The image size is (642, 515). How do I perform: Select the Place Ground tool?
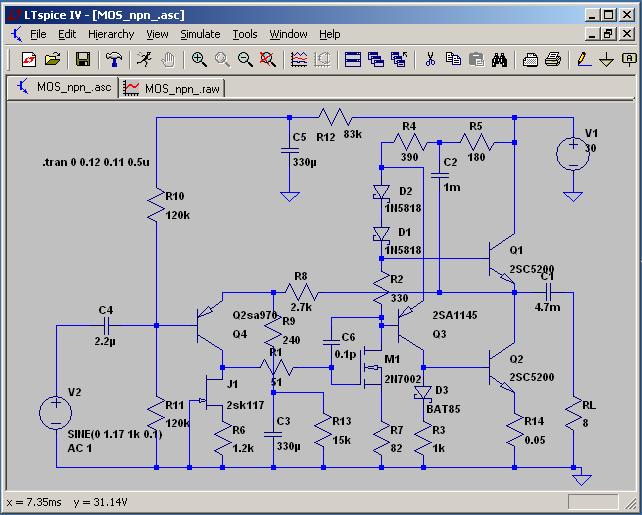pyautogui.click(x=606, y=60)
